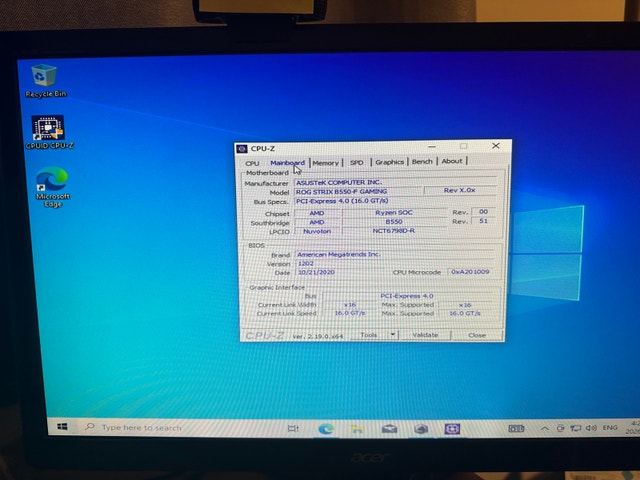Click the Close button in CPU-Z
Image resolution: width=640 pixels, height=480 pixels.
point(477,335)
